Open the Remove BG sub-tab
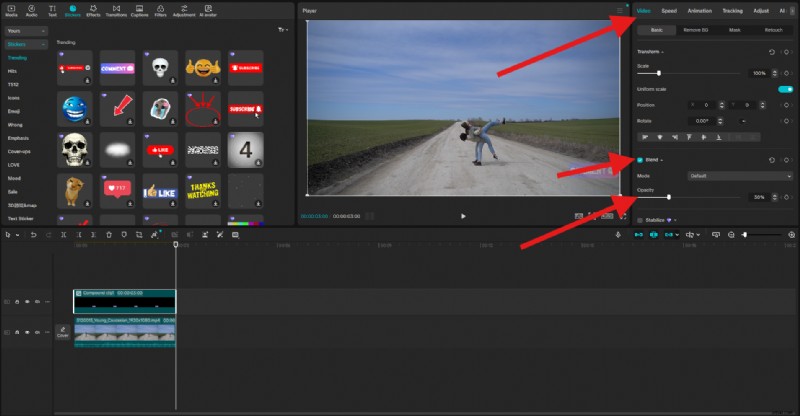 click(x=695, y=30)
